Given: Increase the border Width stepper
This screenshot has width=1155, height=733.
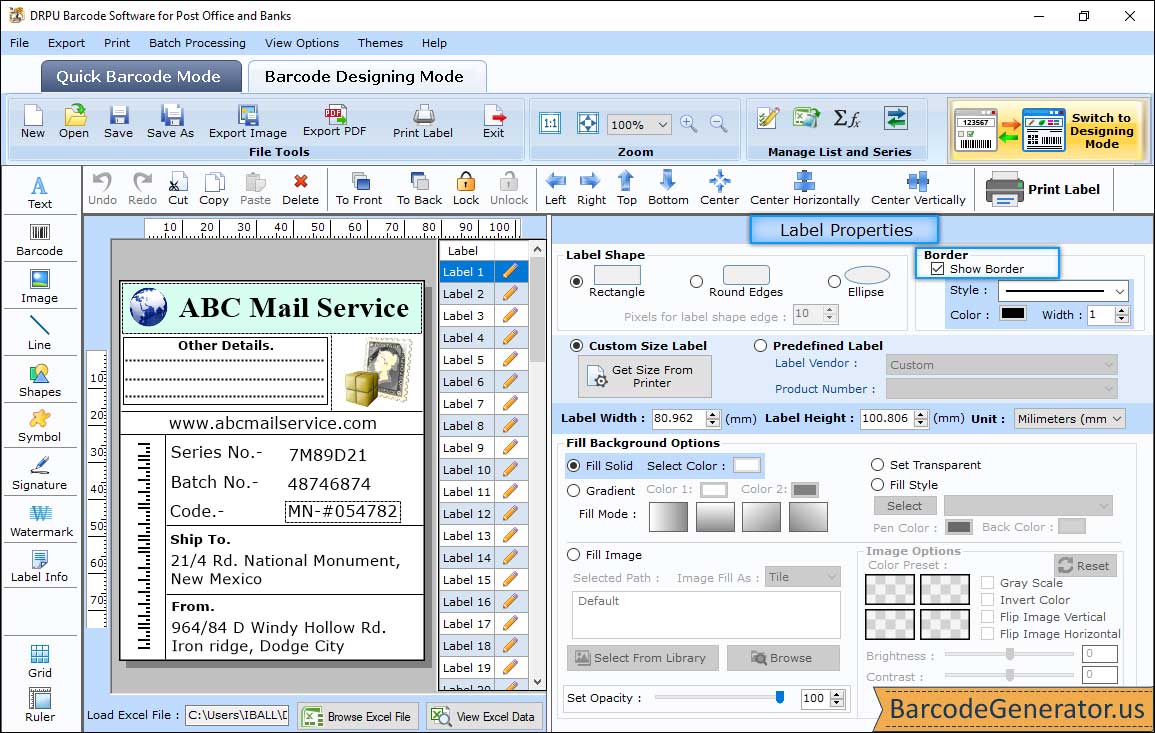Looking at the screenshot, I should (1122, 311).
